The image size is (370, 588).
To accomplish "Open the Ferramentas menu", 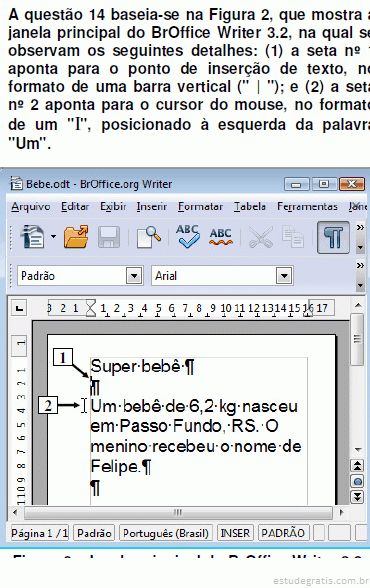I will tap(307, 207).
